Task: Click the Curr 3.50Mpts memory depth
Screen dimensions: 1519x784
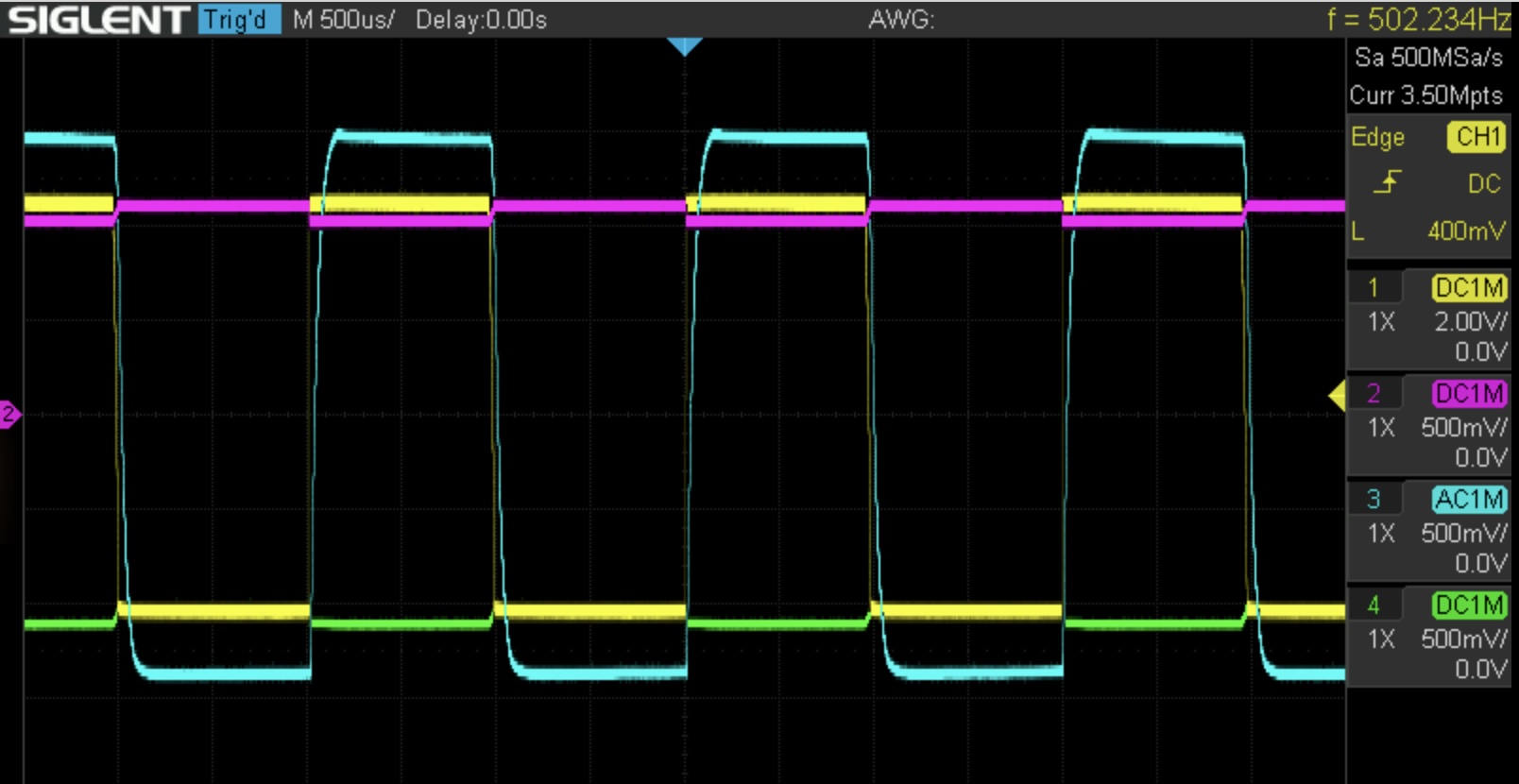Action: tap(1425, 95)
